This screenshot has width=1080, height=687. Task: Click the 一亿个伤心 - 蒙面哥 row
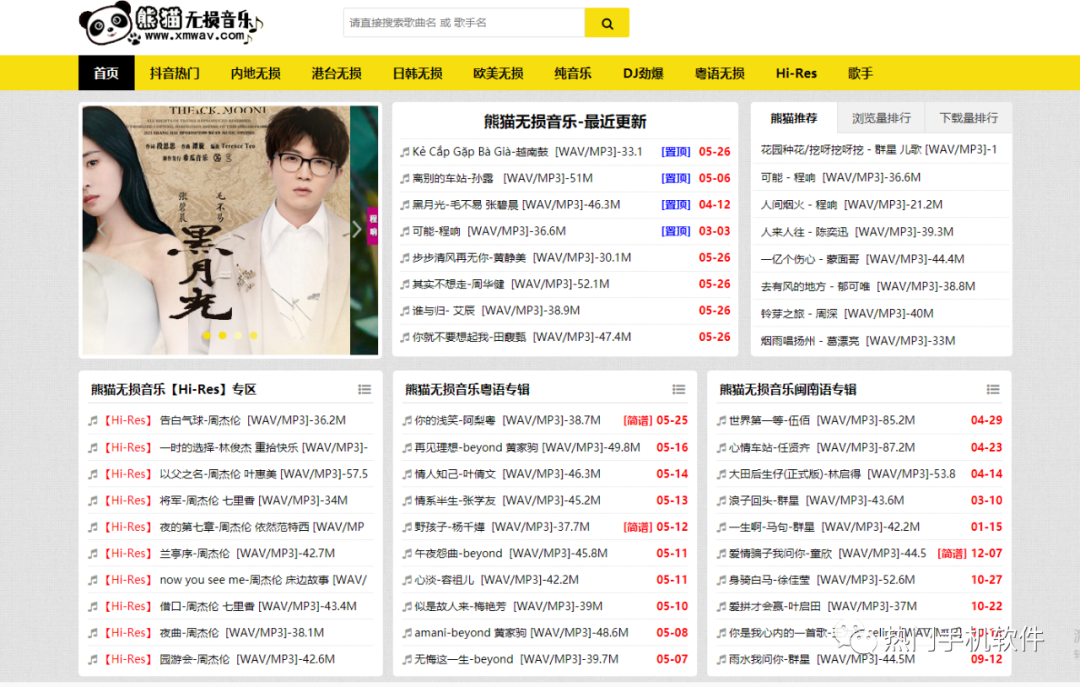[x=881, y=259]
